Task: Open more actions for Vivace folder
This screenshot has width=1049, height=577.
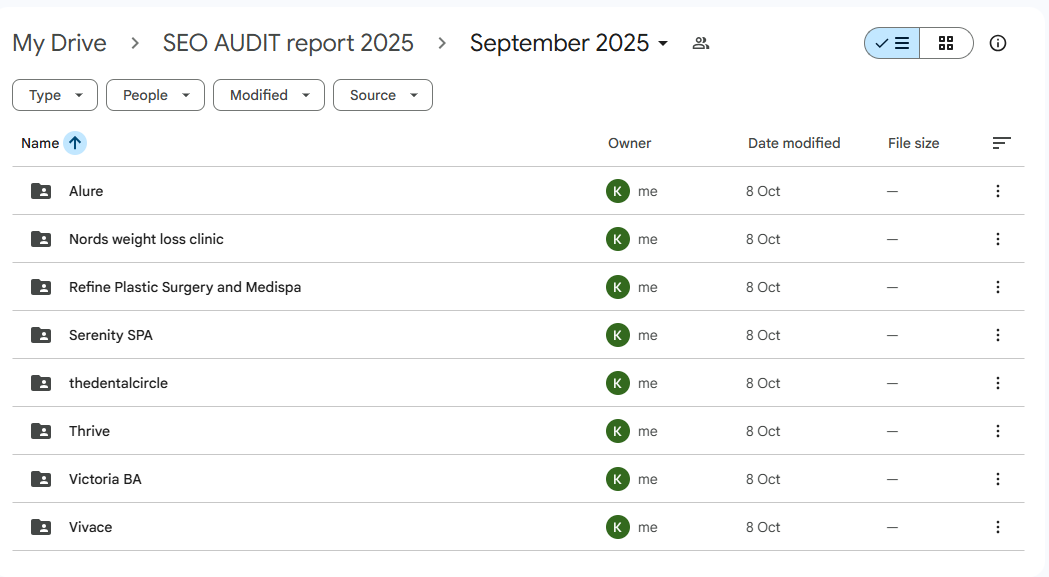Action: click(x=997, y=527)
